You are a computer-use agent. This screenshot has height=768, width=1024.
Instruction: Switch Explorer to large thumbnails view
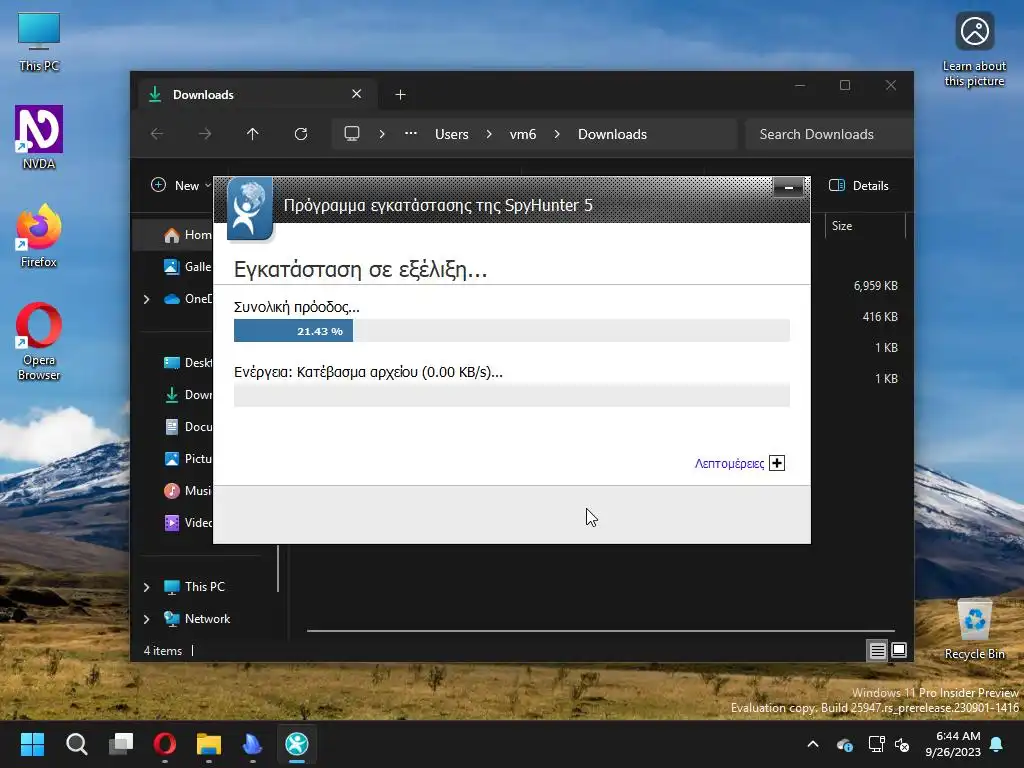tap(899, 650)
